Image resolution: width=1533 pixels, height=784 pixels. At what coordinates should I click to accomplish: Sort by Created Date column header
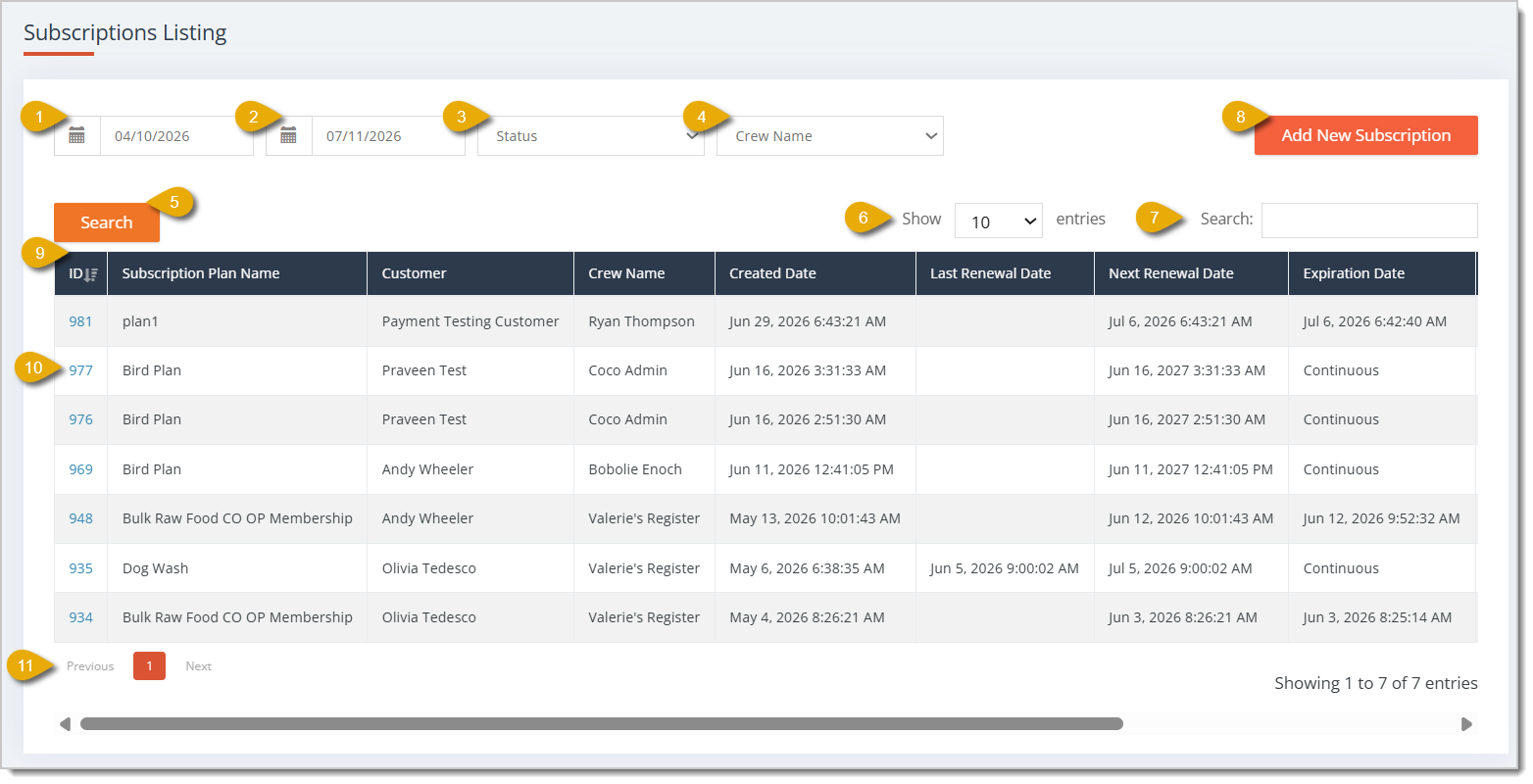click(816, 273)
